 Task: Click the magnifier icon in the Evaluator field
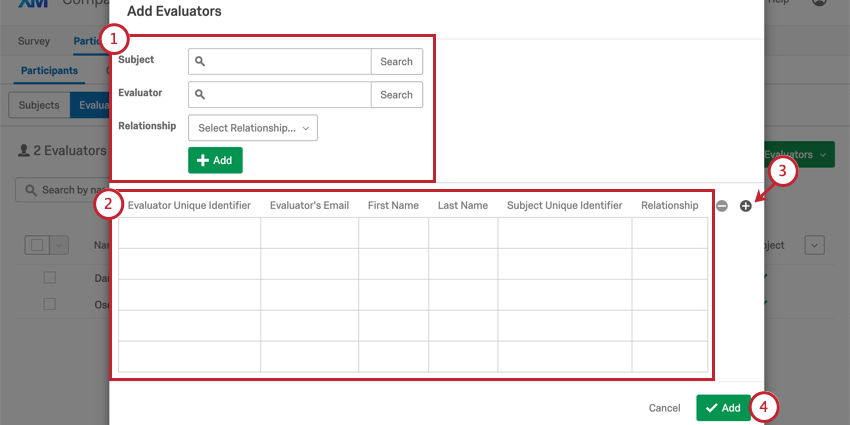pyautogui.click(x=199, y=95)
